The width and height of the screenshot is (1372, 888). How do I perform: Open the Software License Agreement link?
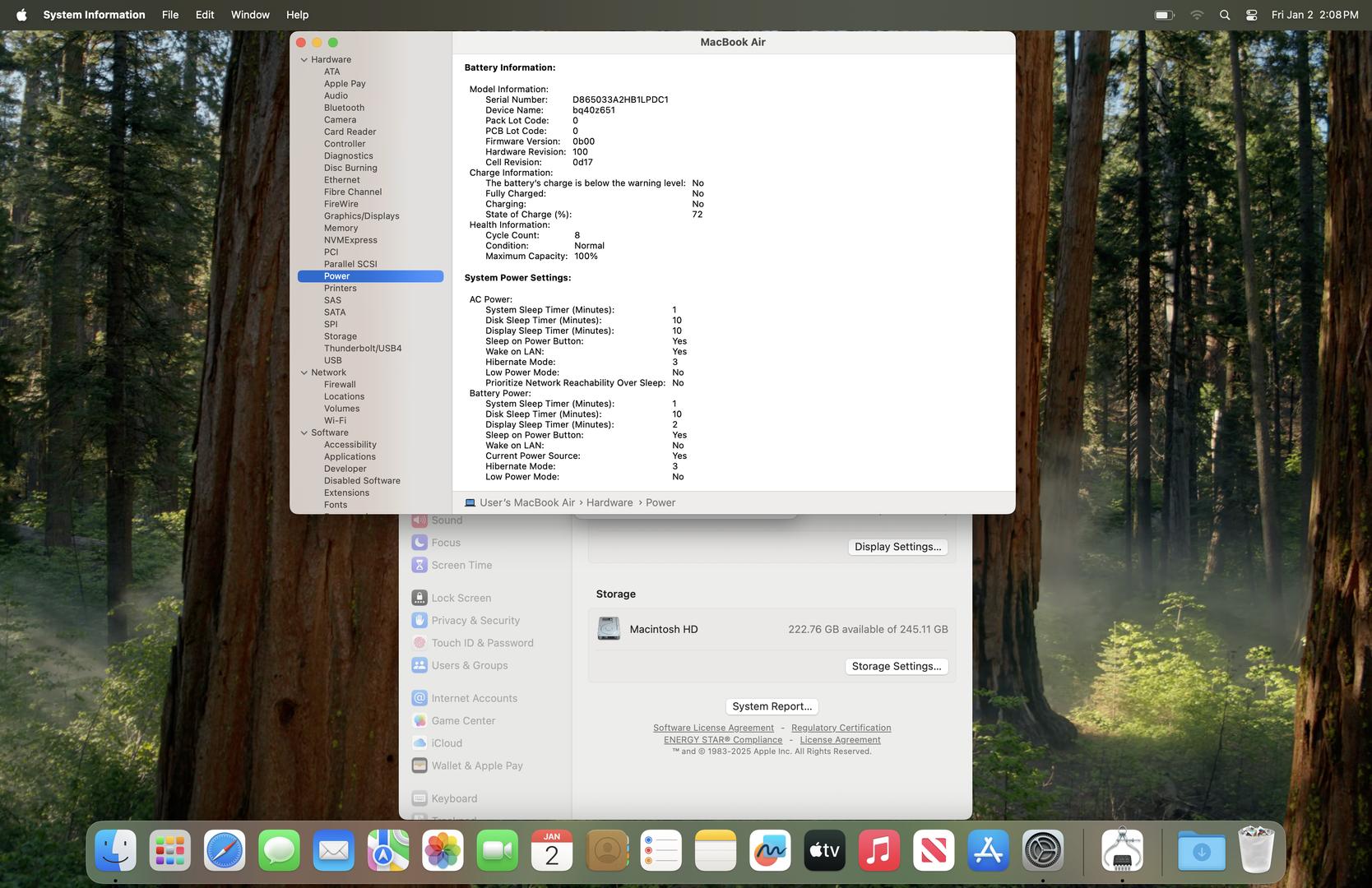[713, 728]
